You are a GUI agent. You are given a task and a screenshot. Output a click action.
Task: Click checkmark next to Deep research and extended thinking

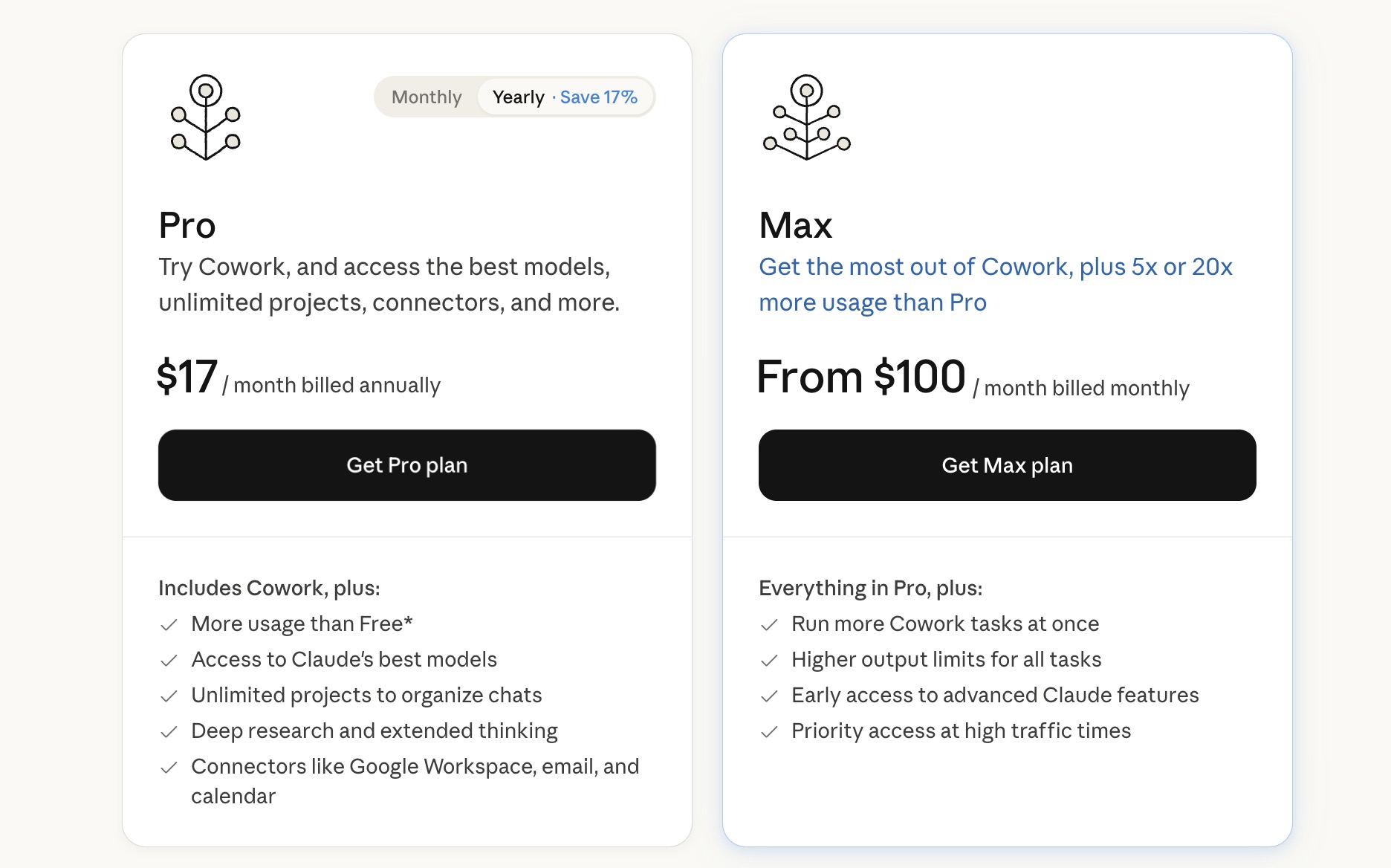(x=169, y=732)
